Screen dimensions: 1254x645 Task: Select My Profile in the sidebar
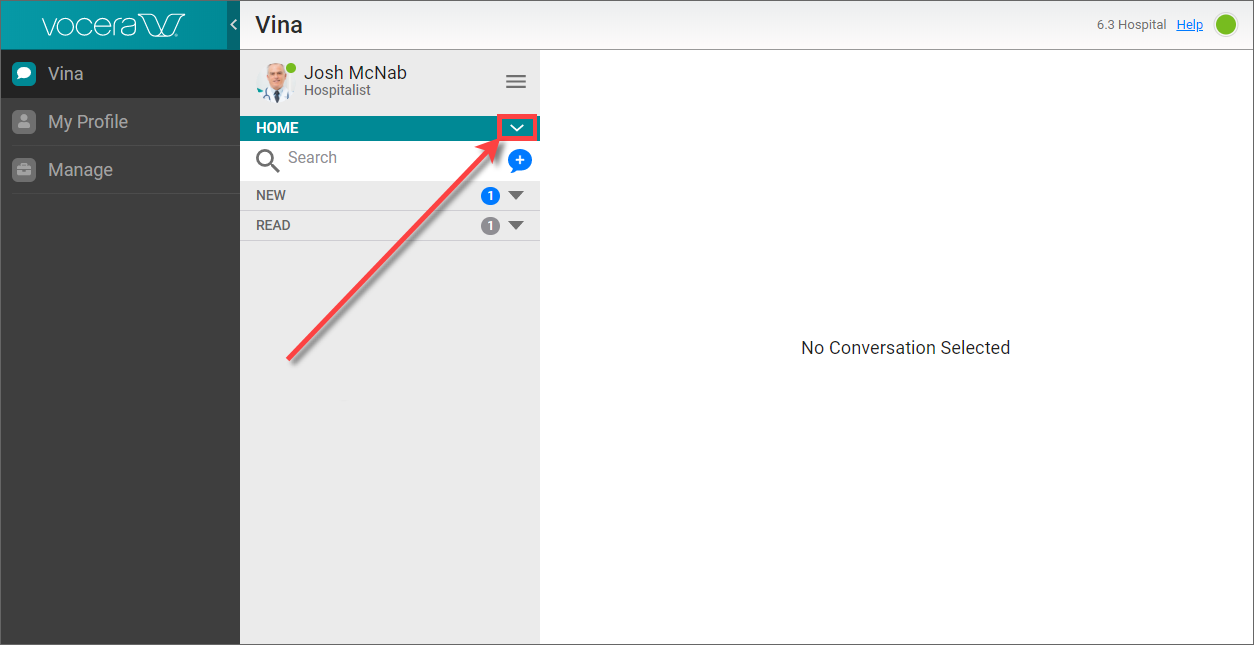88,122
